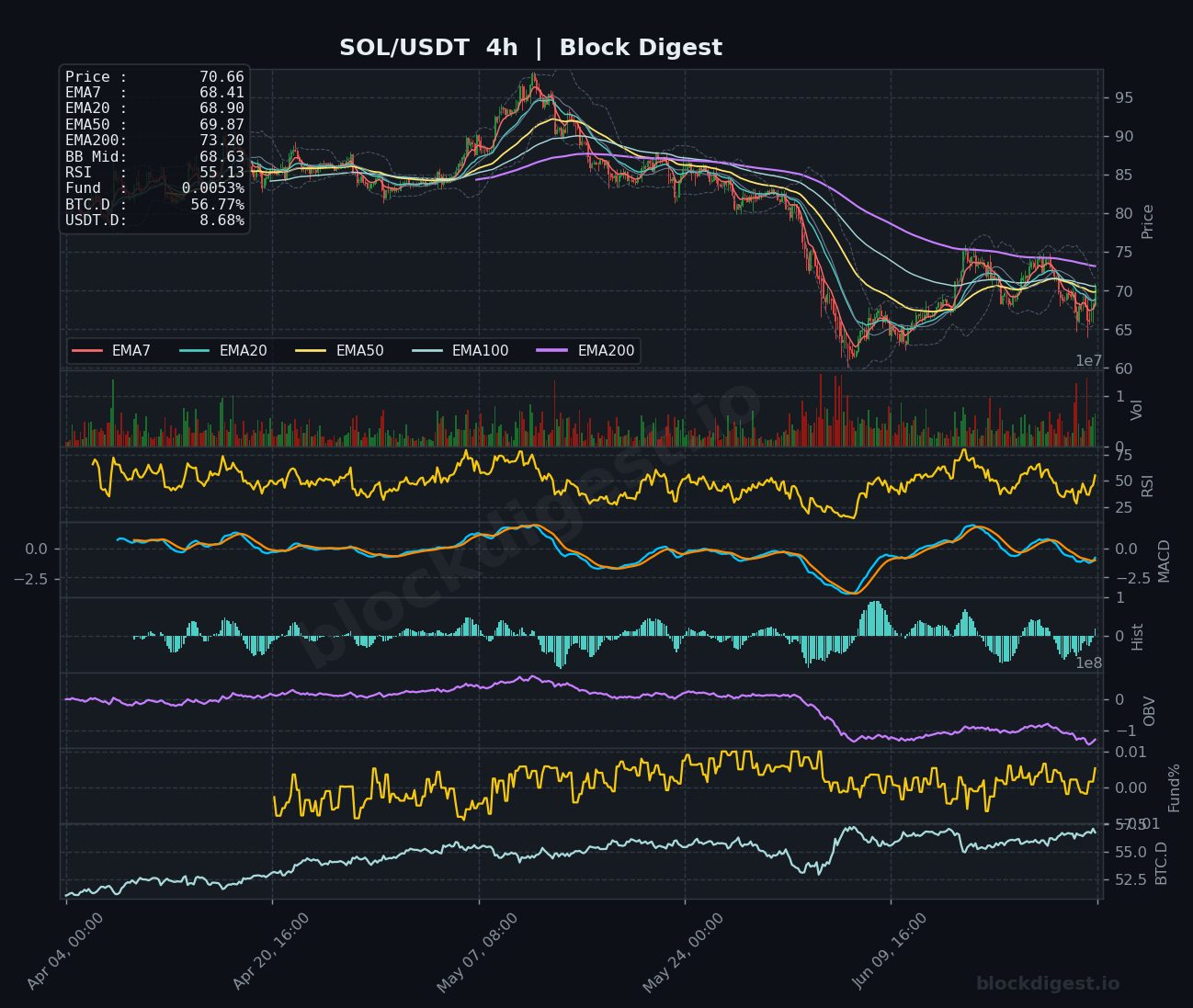Click the EMA20 68.90 stats row

click(x=154, y=108)
